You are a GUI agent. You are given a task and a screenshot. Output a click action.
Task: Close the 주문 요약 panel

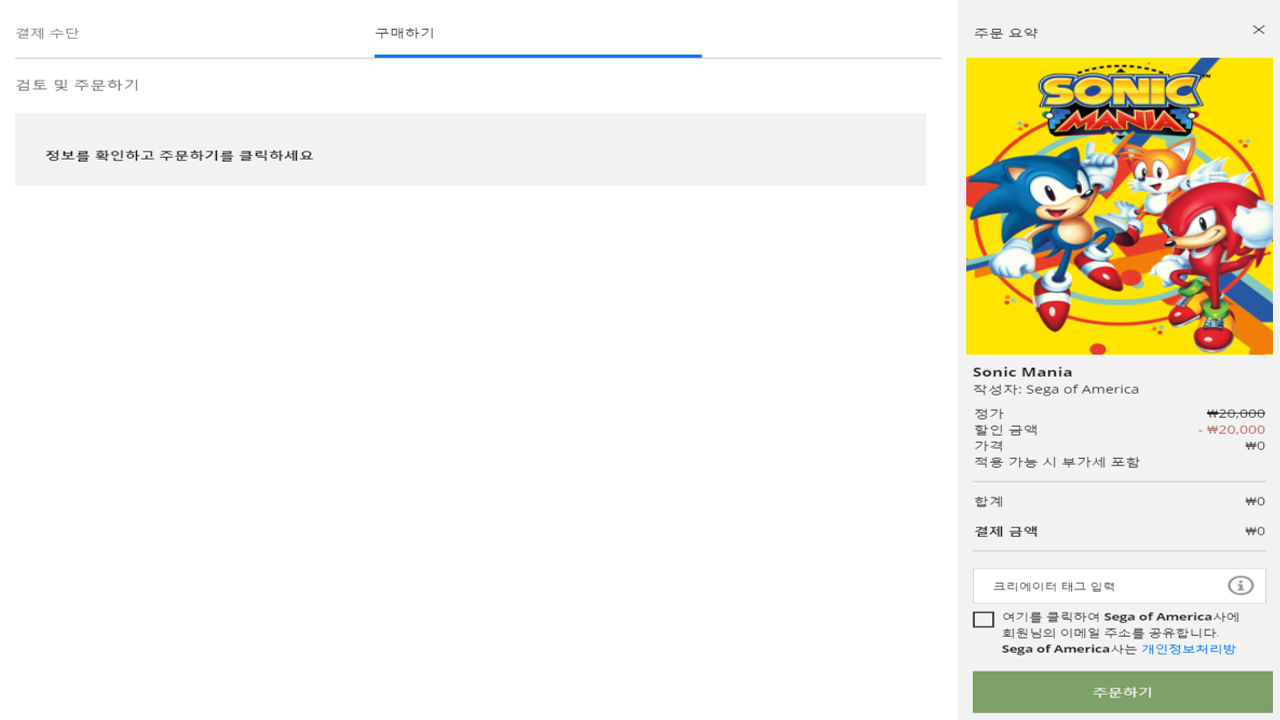[x=1258, y=30]
